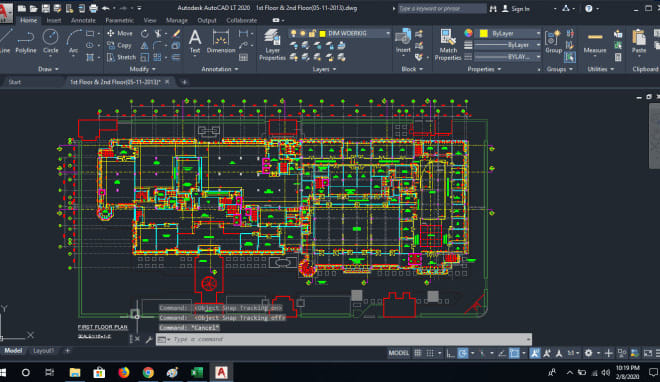The width and height of the screenshot is (660, 382).
Task: Open Collaborate ribbon tab
Action: pyautogui.click(x=241, y=20)
